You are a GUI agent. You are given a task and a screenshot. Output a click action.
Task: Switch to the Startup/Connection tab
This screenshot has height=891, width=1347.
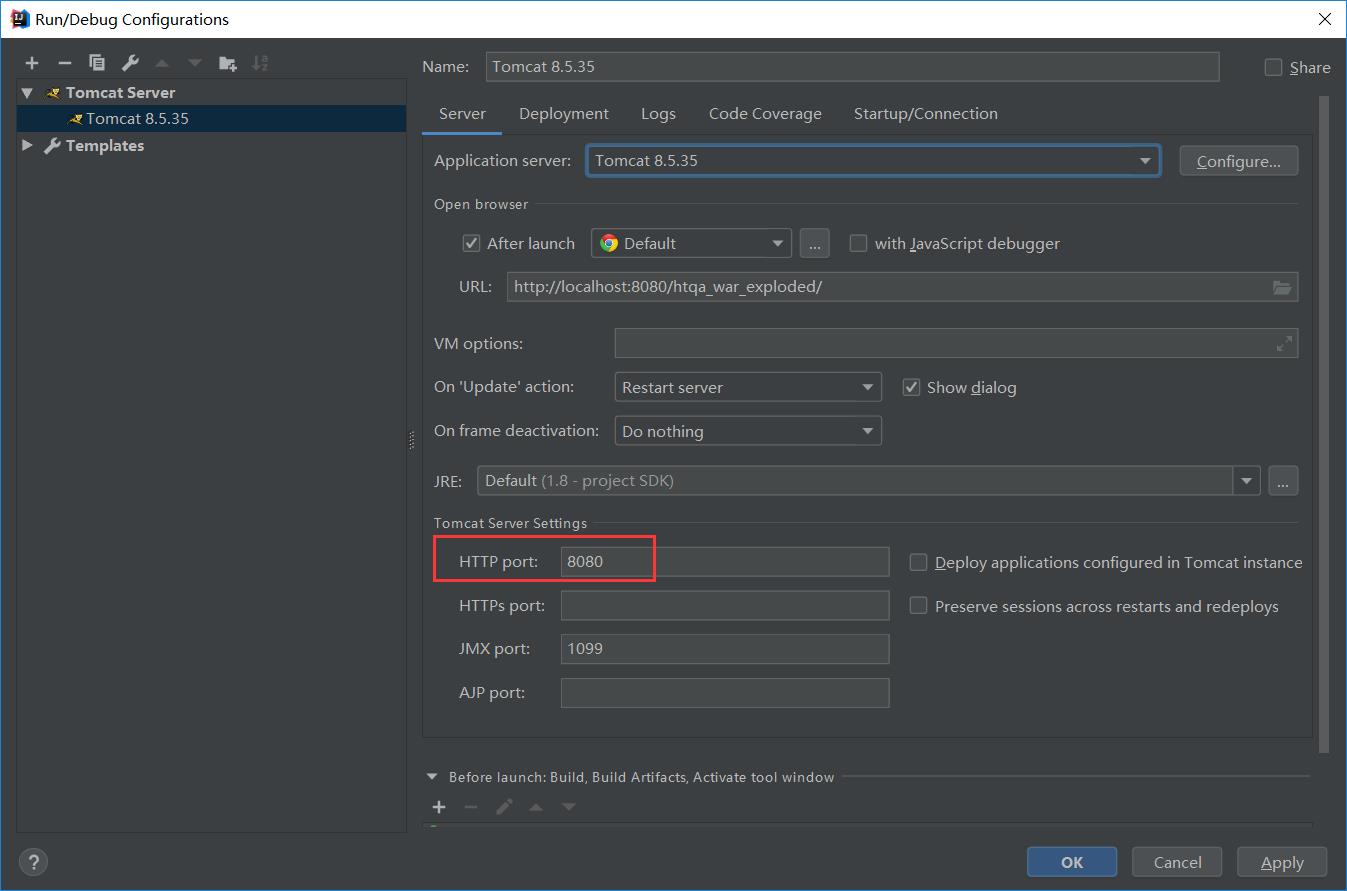click(x=926, y=114)
